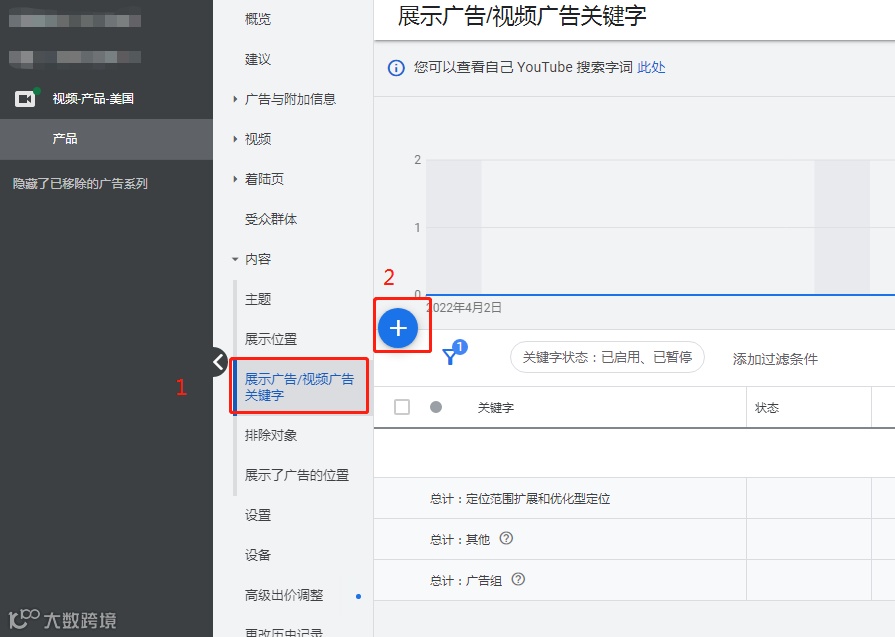Click 添加过滤条件
This screenshot has width=895, height=637.
(x=775, y=359)
